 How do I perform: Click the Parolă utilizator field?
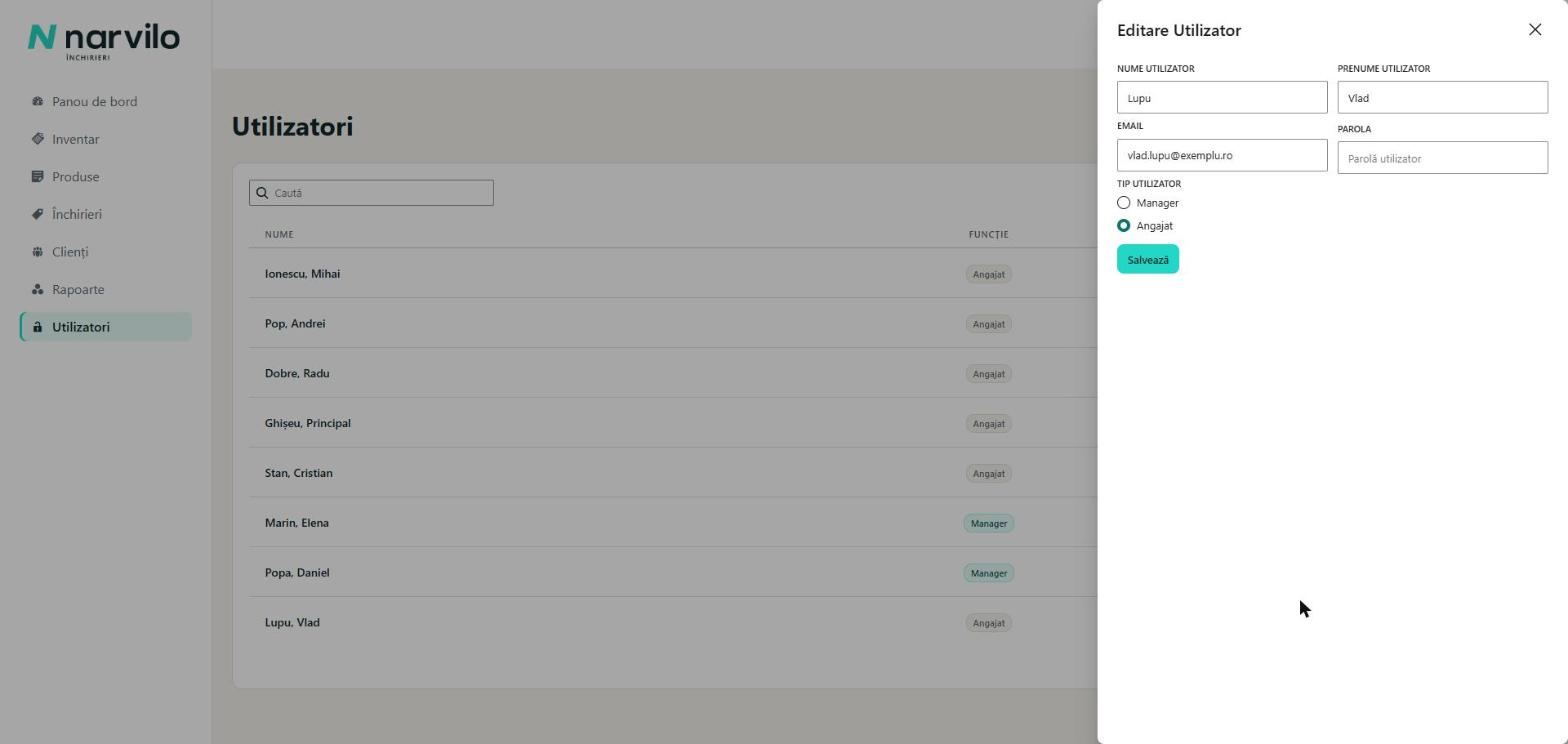click(1443, 158)
